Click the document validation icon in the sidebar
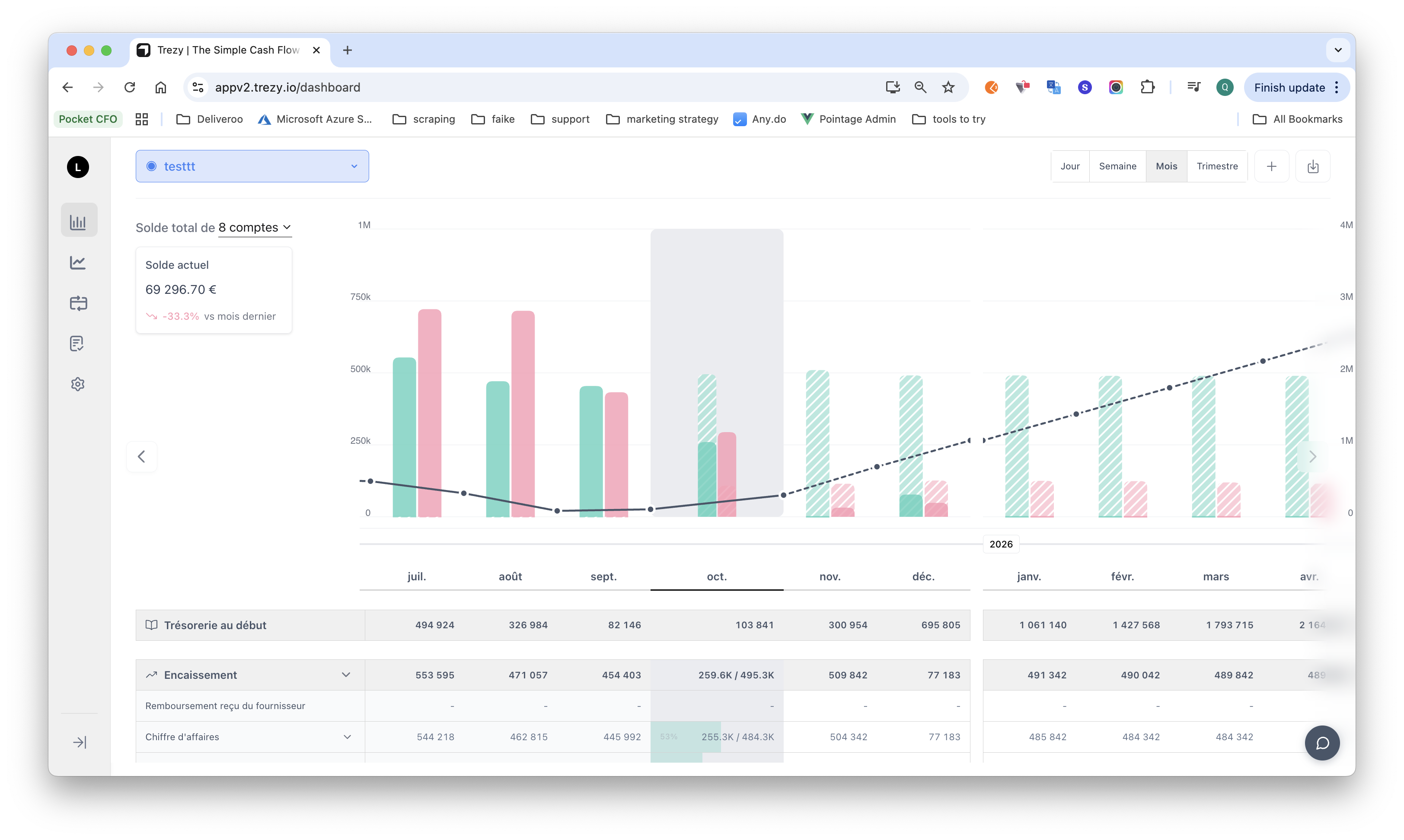1404x840 pixels. 78,344
